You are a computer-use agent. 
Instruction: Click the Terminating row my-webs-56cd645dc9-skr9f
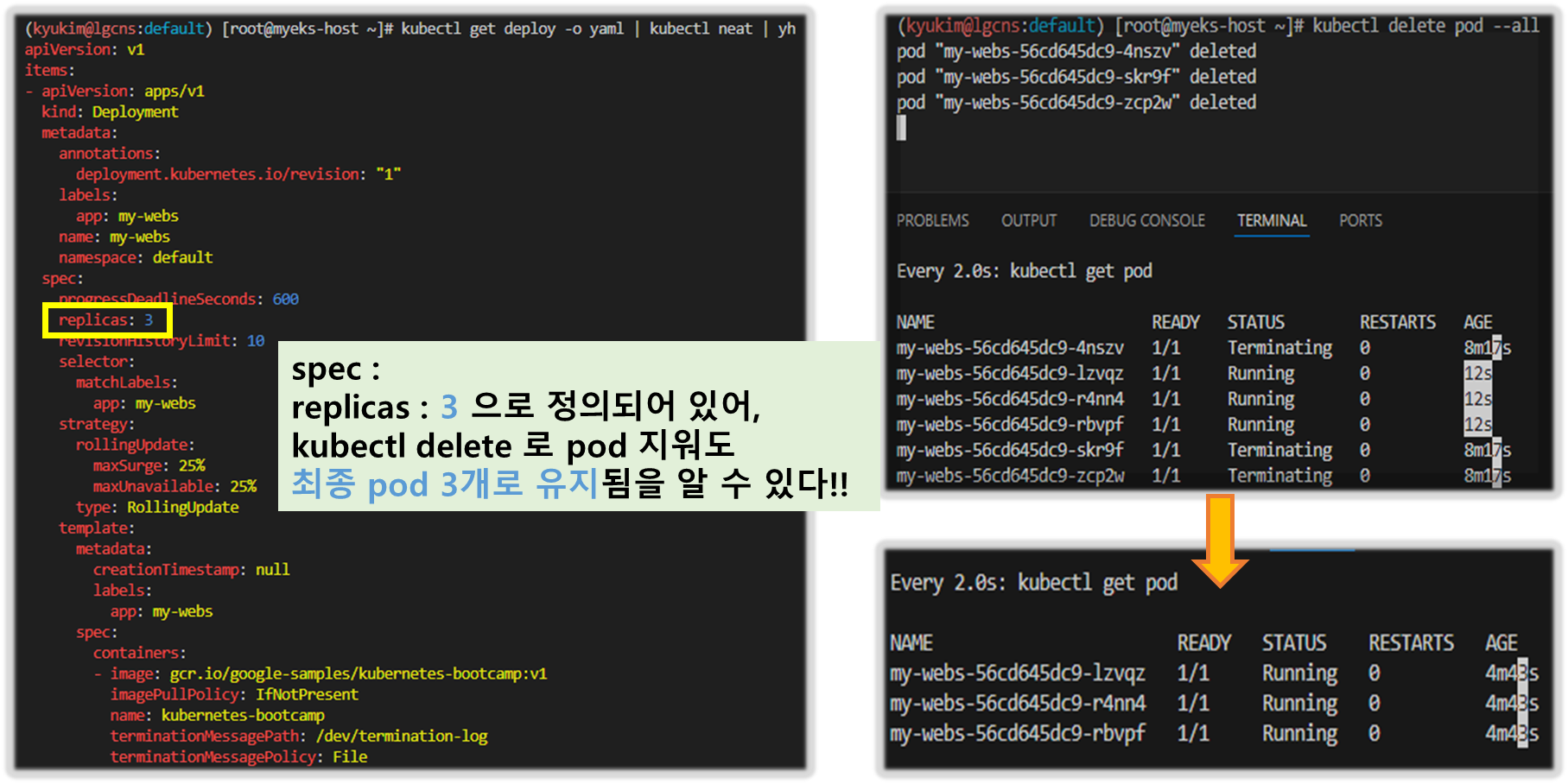point(1203,451)
